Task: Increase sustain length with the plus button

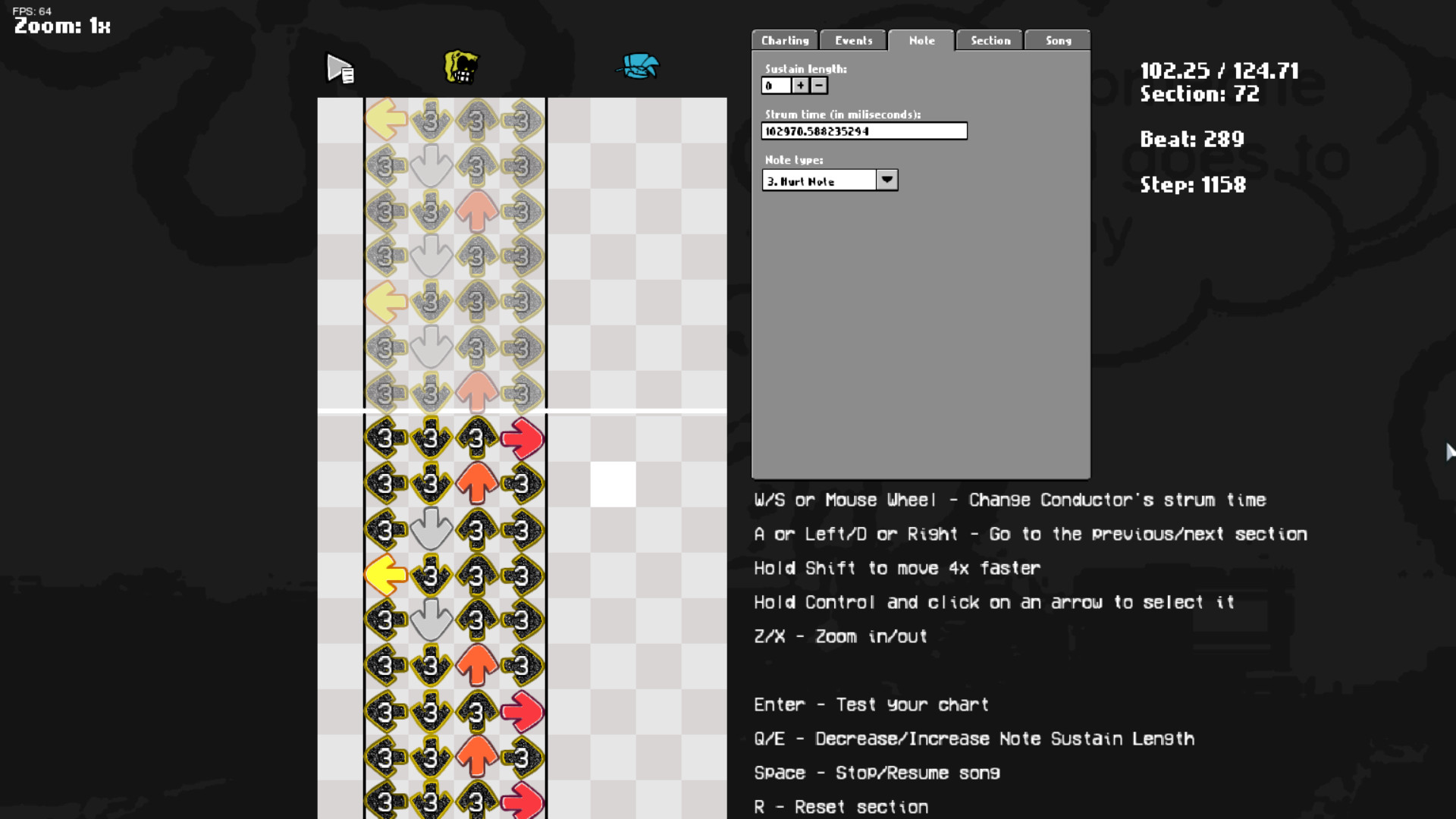Action: point(799,86)
